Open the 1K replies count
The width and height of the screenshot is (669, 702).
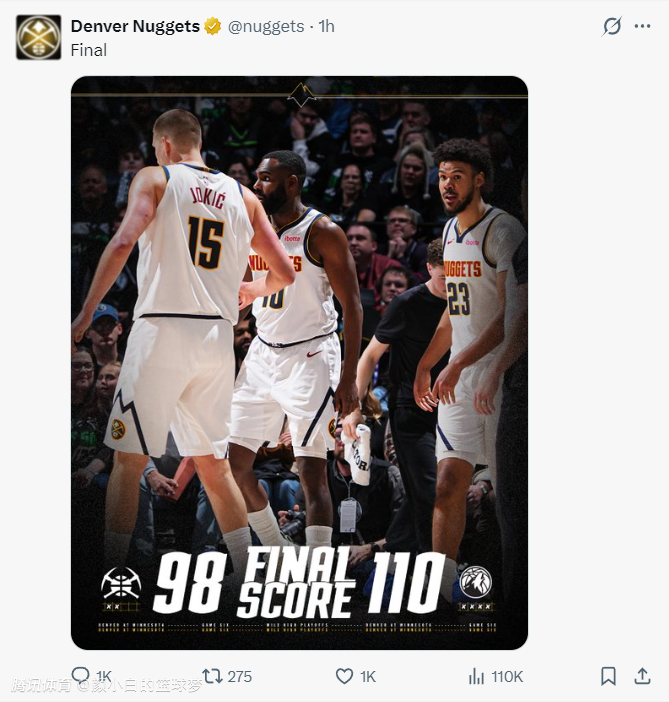point(104,676)
